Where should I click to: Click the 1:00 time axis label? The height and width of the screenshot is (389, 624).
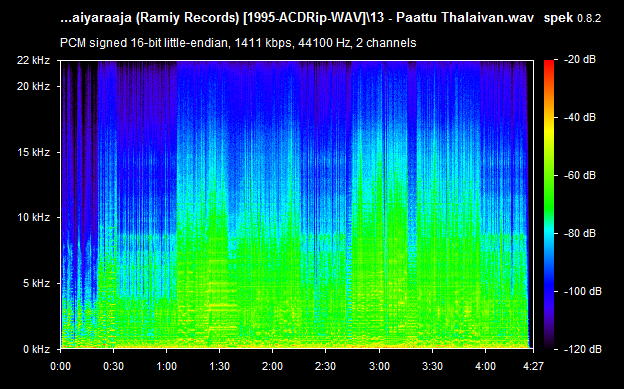click(166, 366)
